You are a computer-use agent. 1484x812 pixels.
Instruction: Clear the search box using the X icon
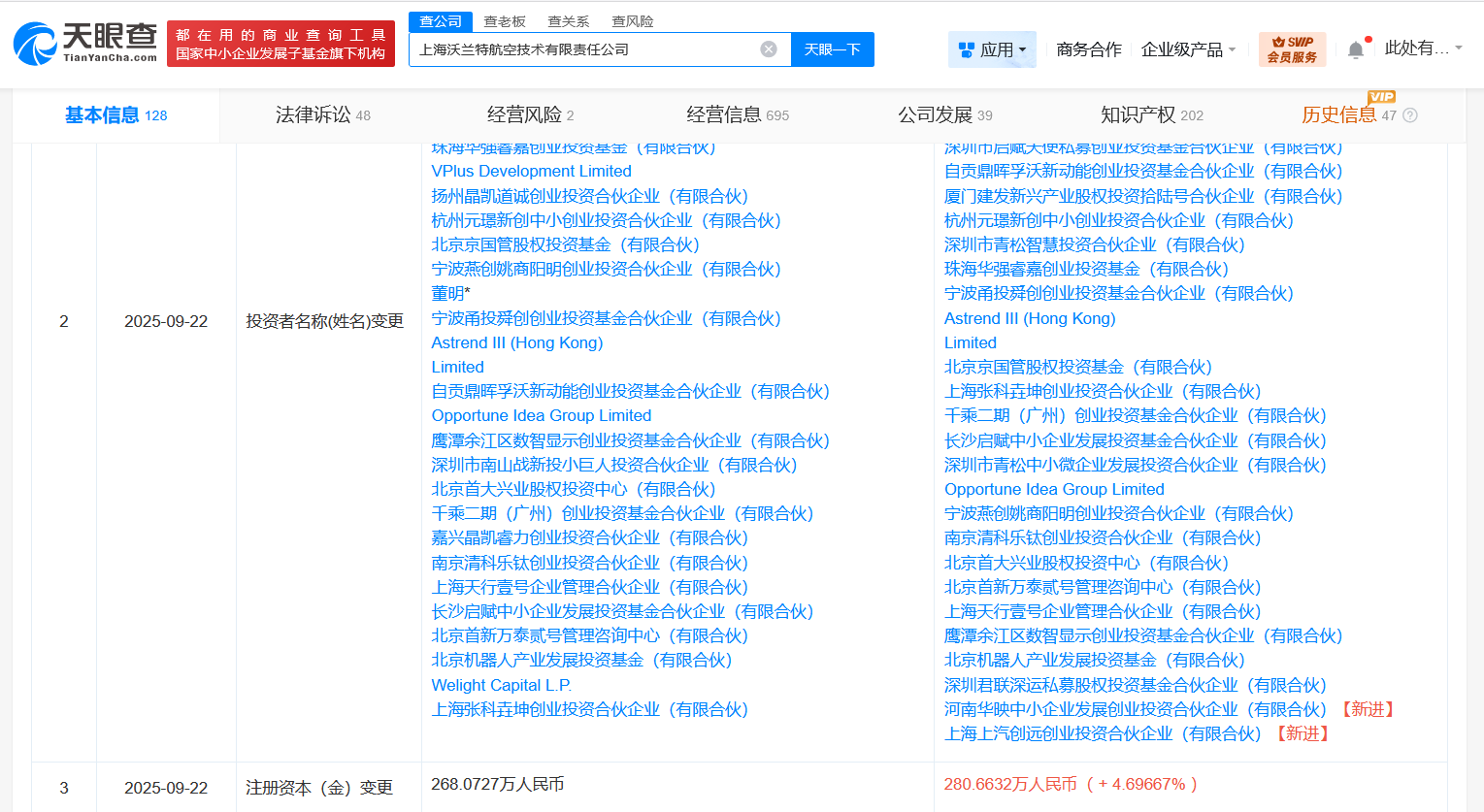point(770,49)
